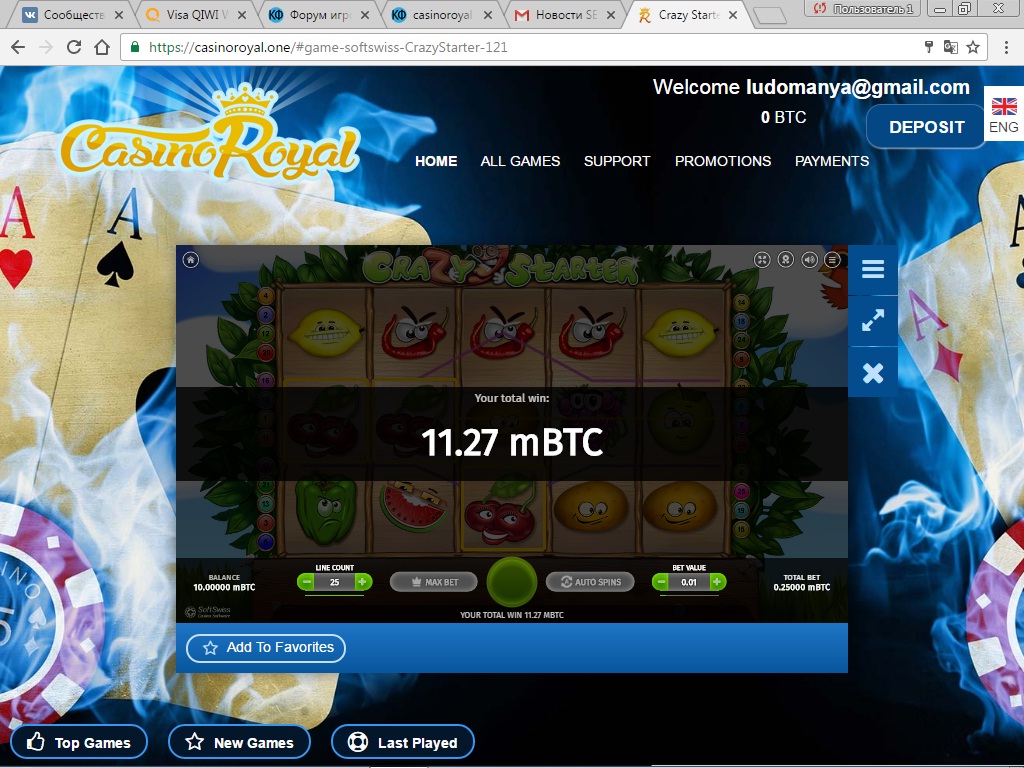Select payline 18 marker
The width and height of the screenshot is (1024, 768).
click(741, 321)
